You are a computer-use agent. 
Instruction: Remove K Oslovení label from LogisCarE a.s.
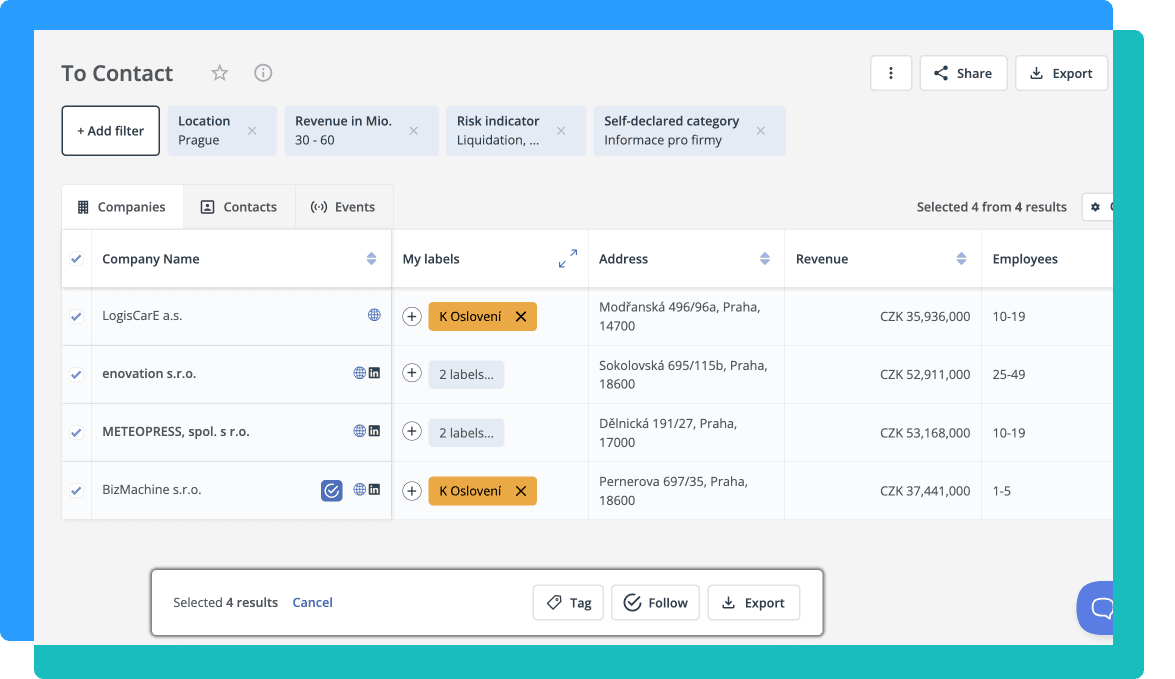click(x=521, y=316)
